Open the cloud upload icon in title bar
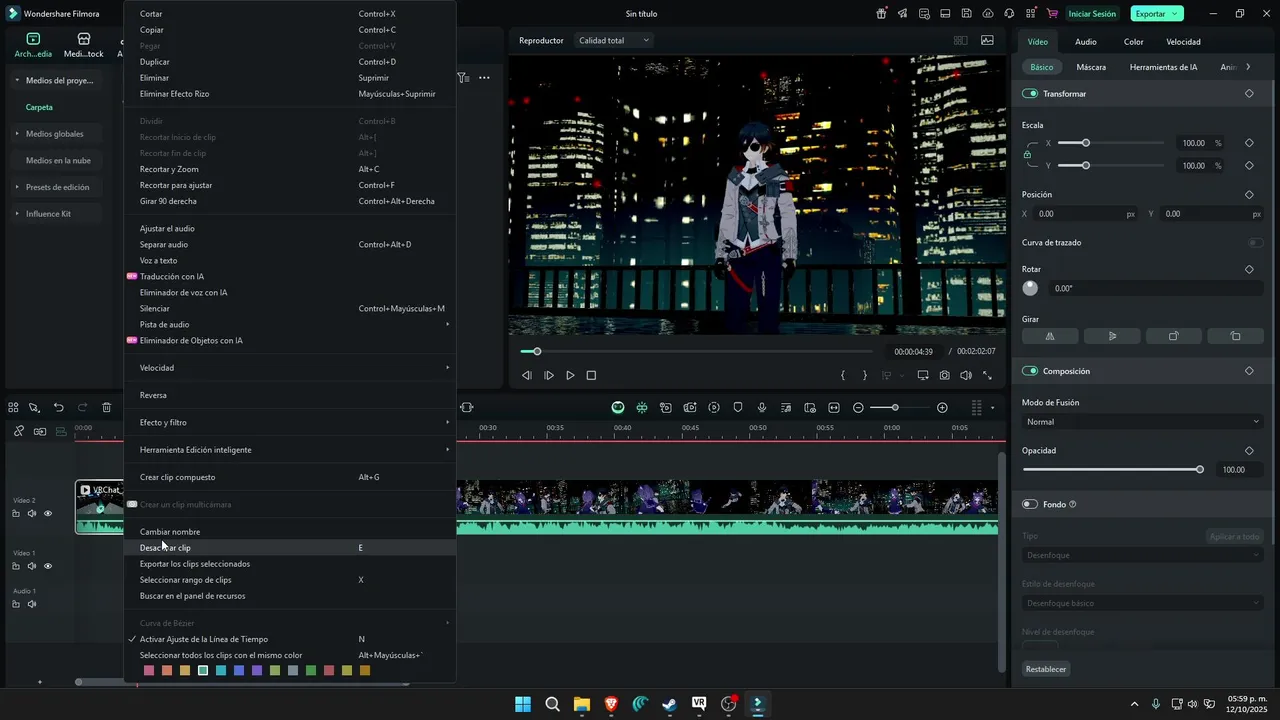The image size is (1280, 720). pyautogui.click(x=988, y=14)
